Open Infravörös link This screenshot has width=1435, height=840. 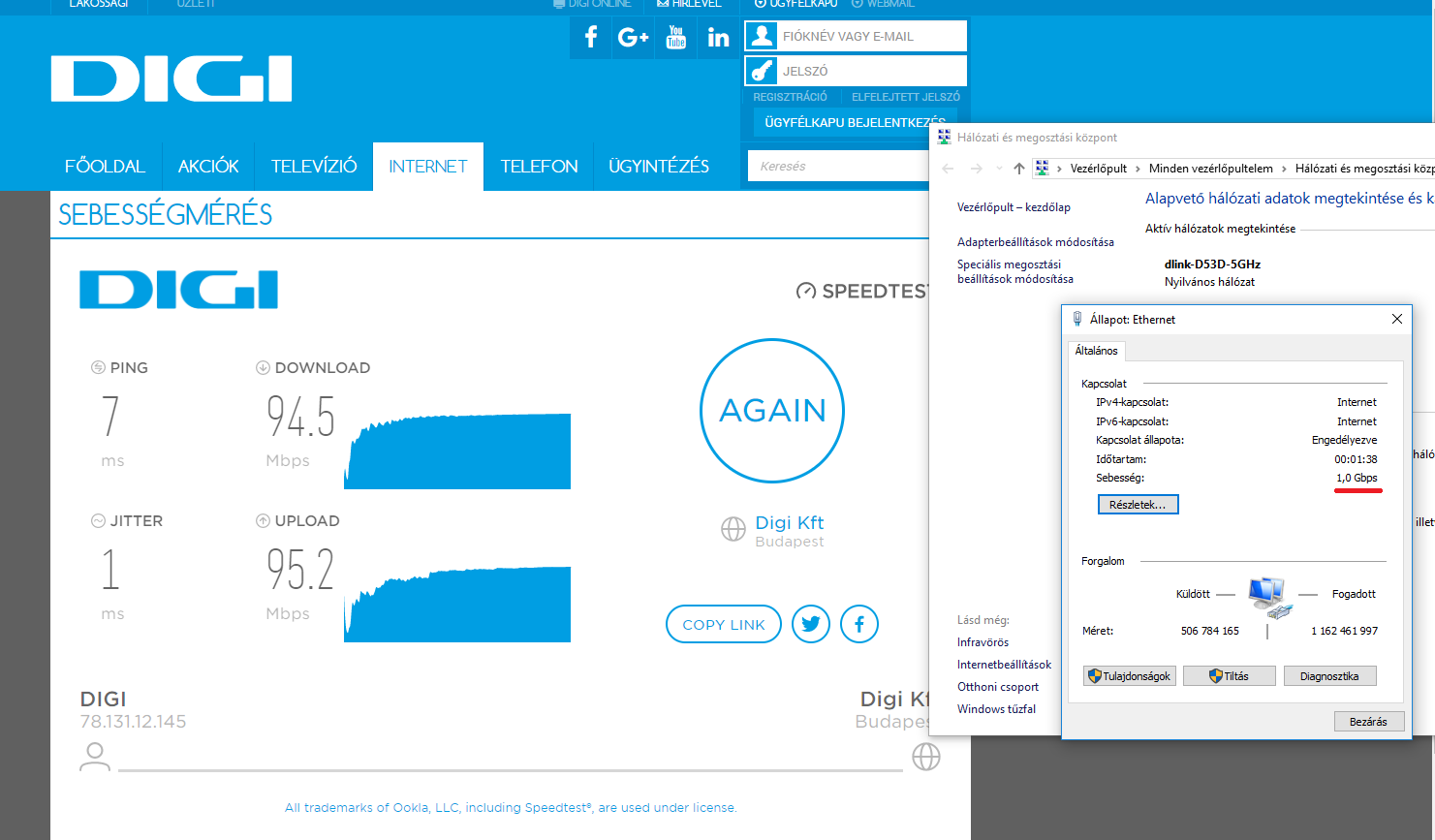coord(983,642)
